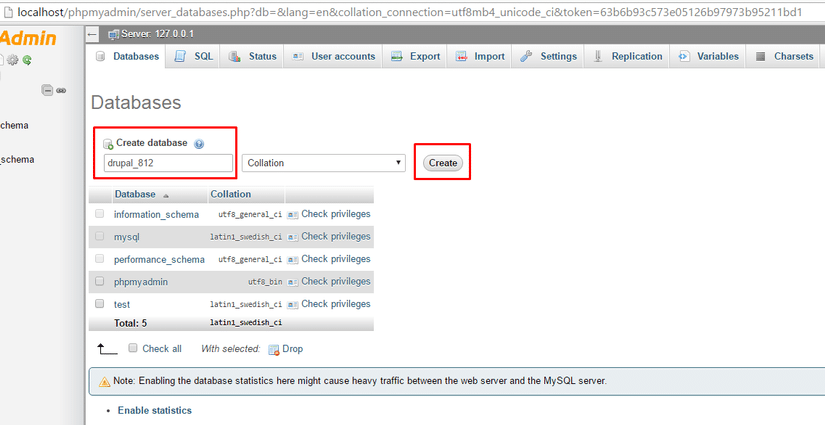Go to the Import tab
This screenshot has width=825, height=425.
click(x=479, y=56)
